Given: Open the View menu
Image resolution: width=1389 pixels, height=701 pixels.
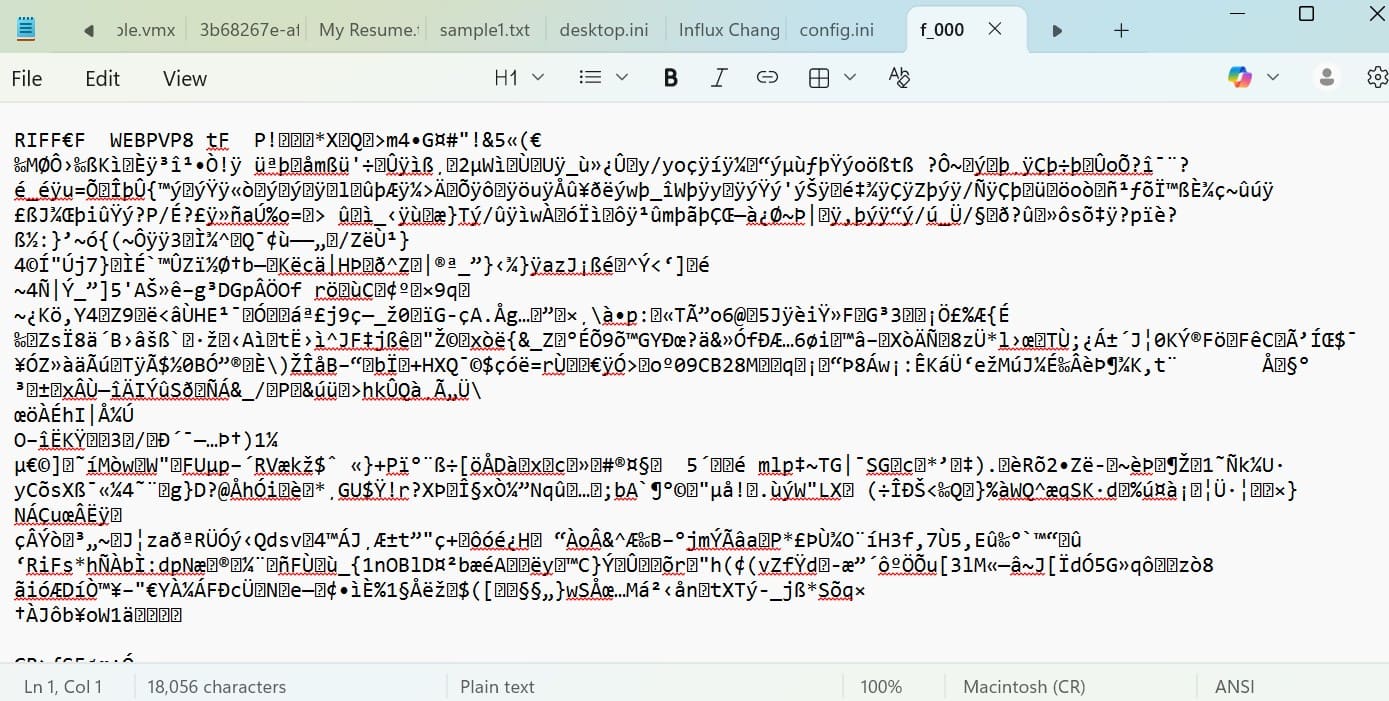Looking at the screenshot, I should (183, 77).
